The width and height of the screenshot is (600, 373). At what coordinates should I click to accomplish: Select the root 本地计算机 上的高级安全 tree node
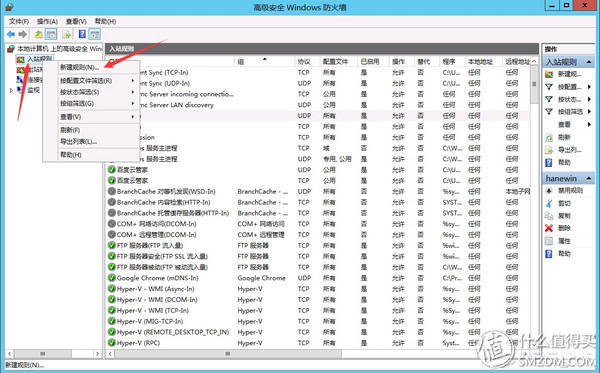click(59, 49)
